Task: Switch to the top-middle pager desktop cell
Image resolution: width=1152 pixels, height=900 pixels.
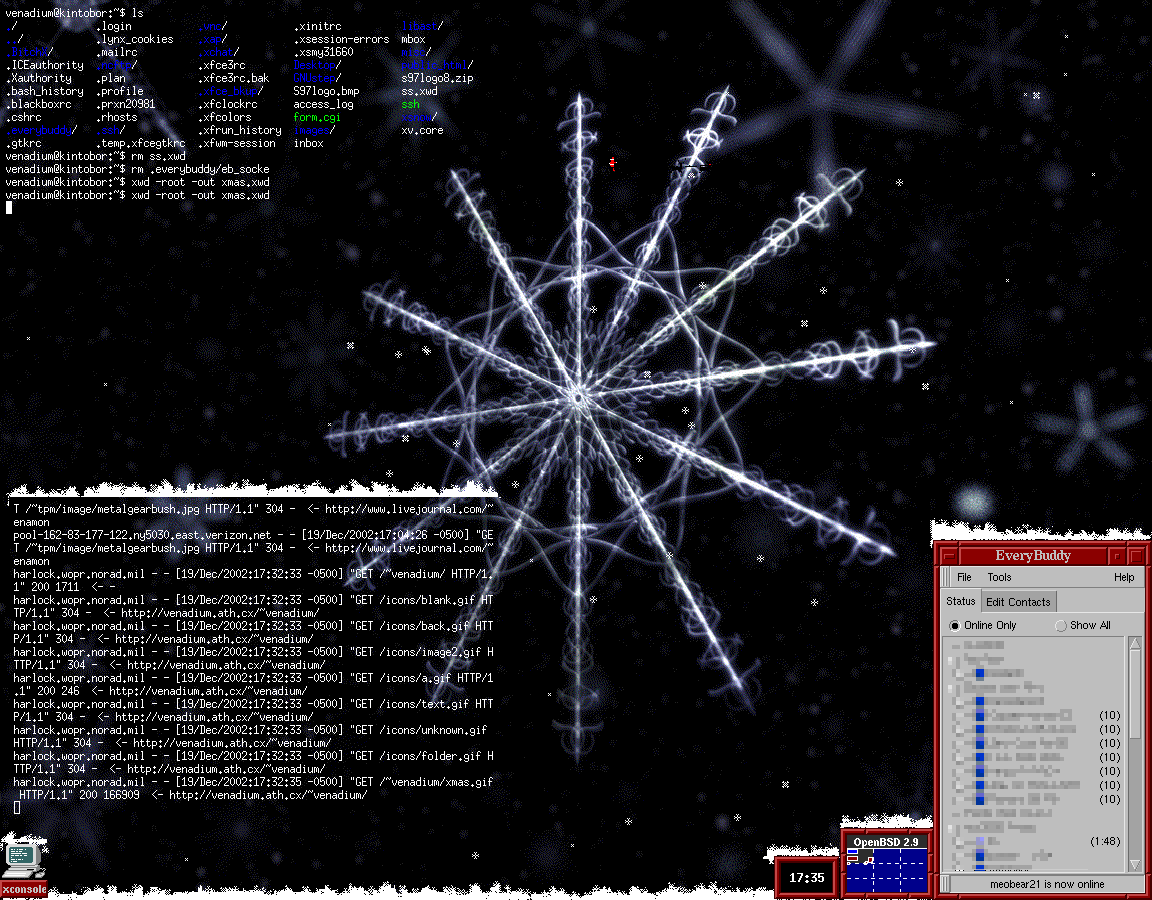Action: [x=887, y=856]
